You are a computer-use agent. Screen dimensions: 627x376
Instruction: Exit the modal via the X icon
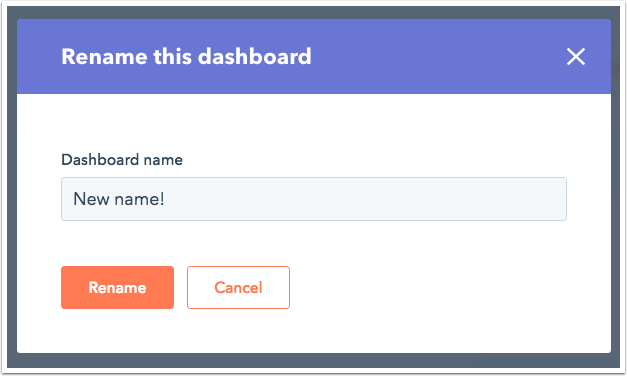point(576,56)
